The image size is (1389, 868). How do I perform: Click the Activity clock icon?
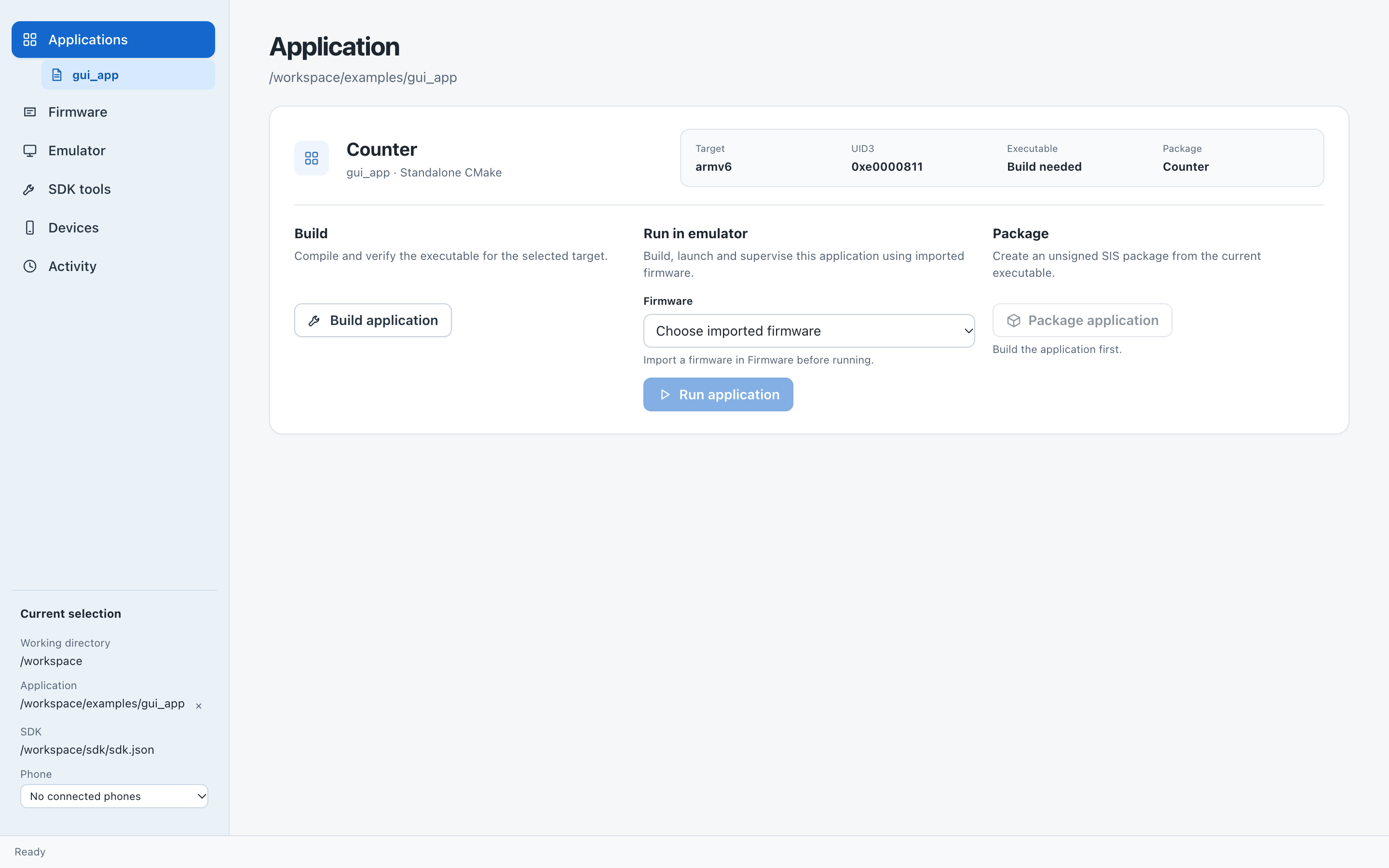coord(30,266)
